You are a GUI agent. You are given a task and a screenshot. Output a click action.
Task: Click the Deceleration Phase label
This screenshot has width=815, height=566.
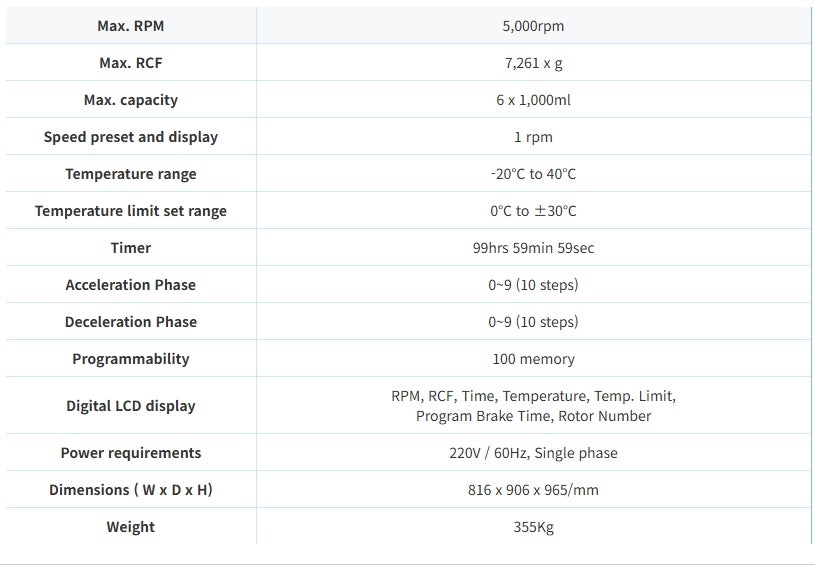click(x=131, y=322)
